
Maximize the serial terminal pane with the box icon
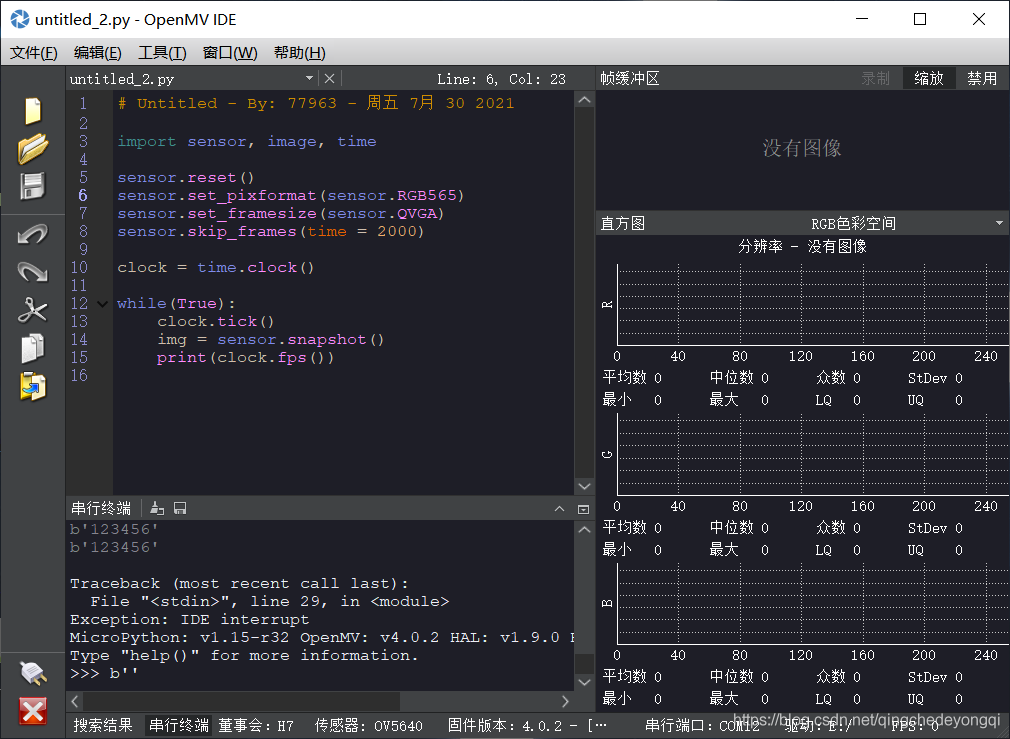pyautogui.click(x=583, y=509)
